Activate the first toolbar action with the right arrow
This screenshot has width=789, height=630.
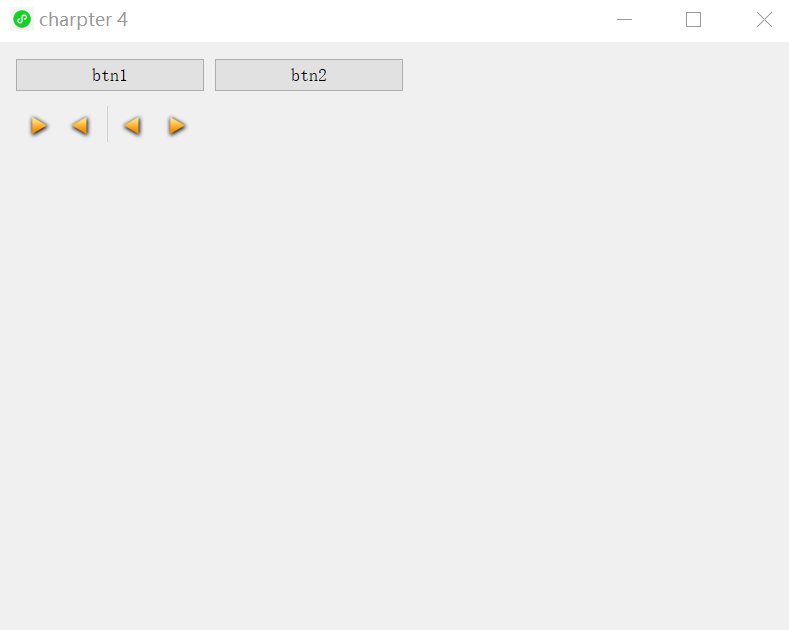pyautogui.click(x=38, y=126)
